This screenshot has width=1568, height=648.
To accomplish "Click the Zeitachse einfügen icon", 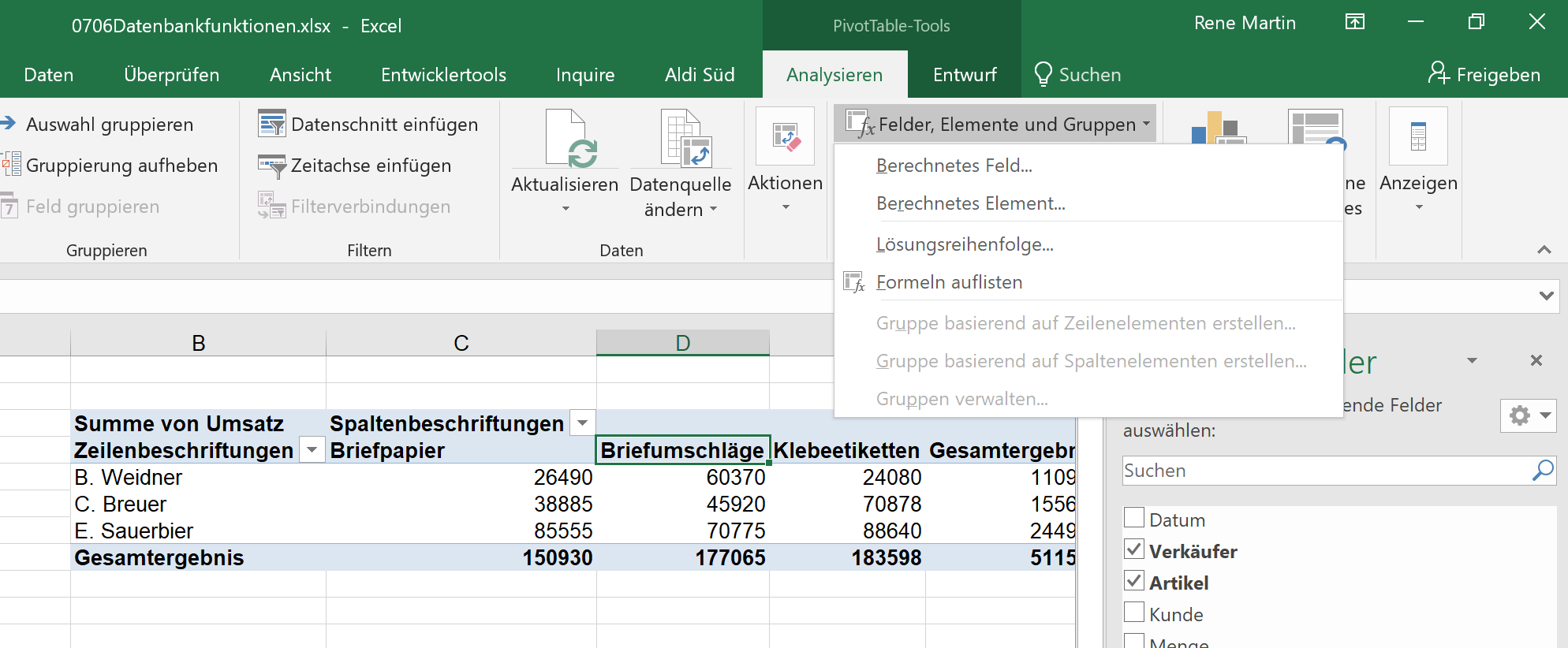I will click(x=271, y=166).
